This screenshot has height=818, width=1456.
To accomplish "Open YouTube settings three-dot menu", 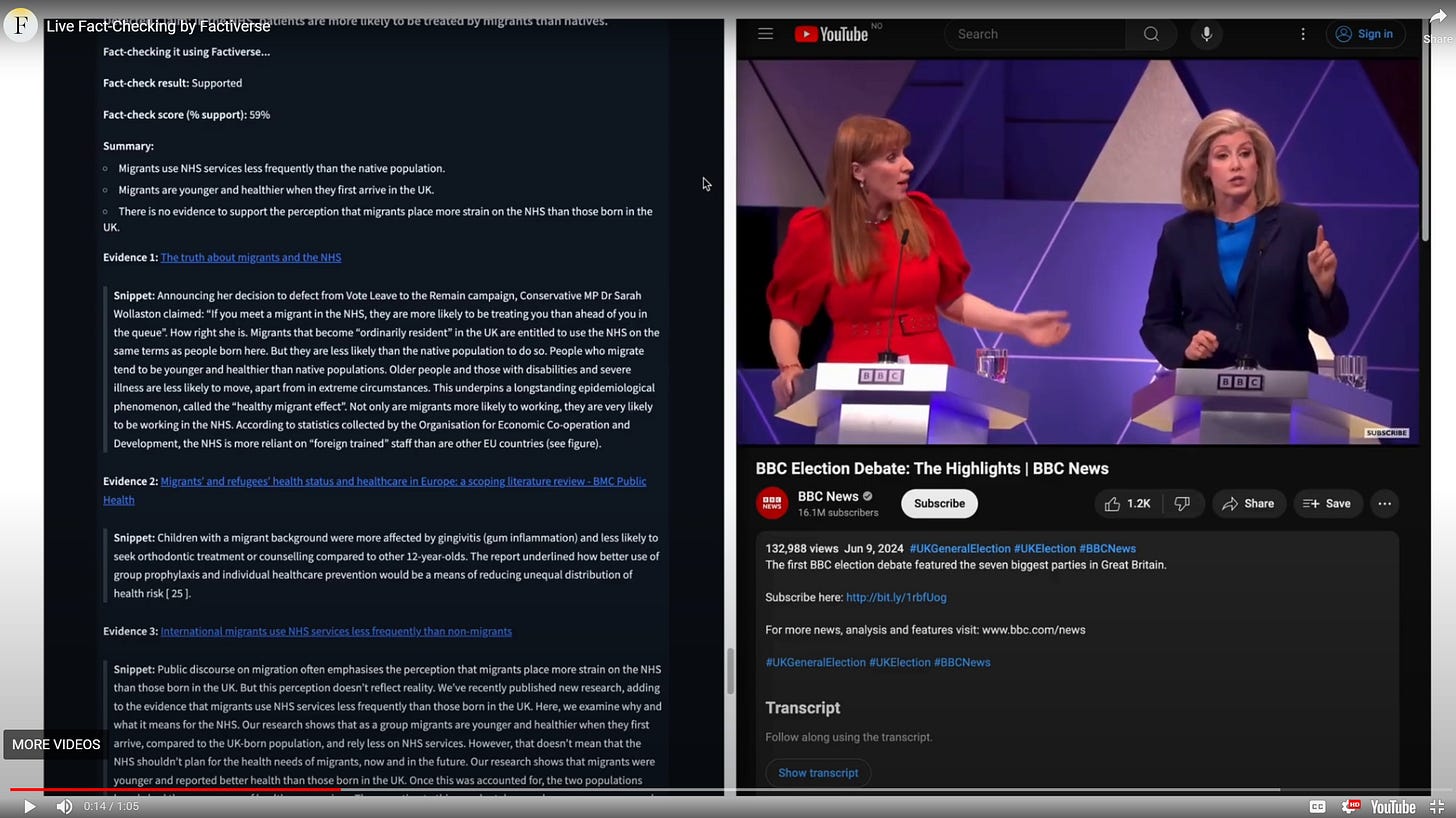I will coord(1302,33).
